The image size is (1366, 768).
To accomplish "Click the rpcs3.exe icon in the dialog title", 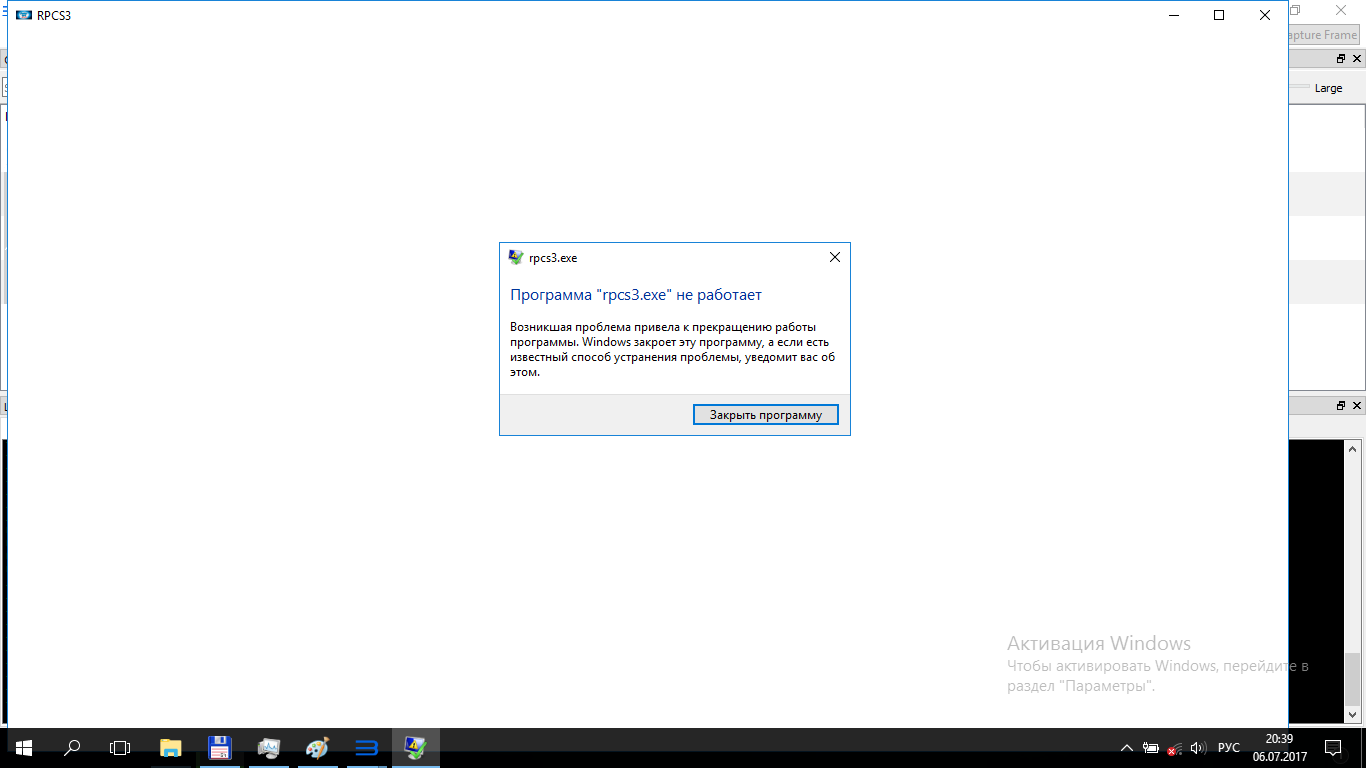I will (x=516, y=257).
